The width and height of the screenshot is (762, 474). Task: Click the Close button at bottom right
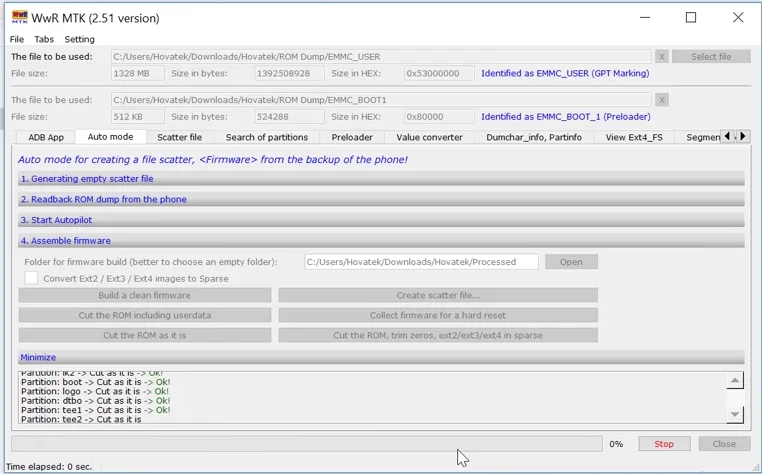point(724,443)
